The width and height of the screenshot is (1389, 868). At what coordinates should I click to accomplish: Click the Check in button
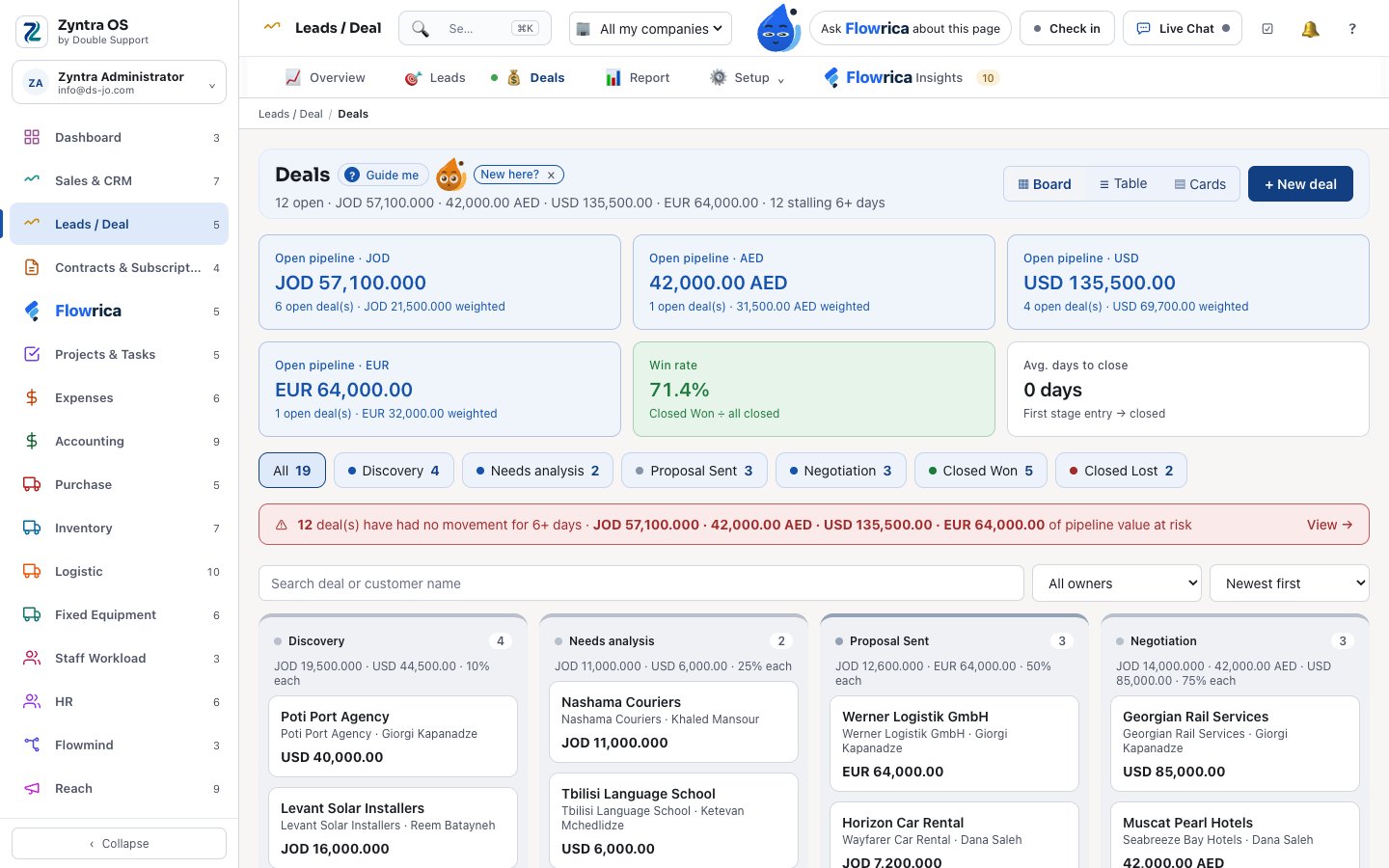click(x=1067, y=29)
